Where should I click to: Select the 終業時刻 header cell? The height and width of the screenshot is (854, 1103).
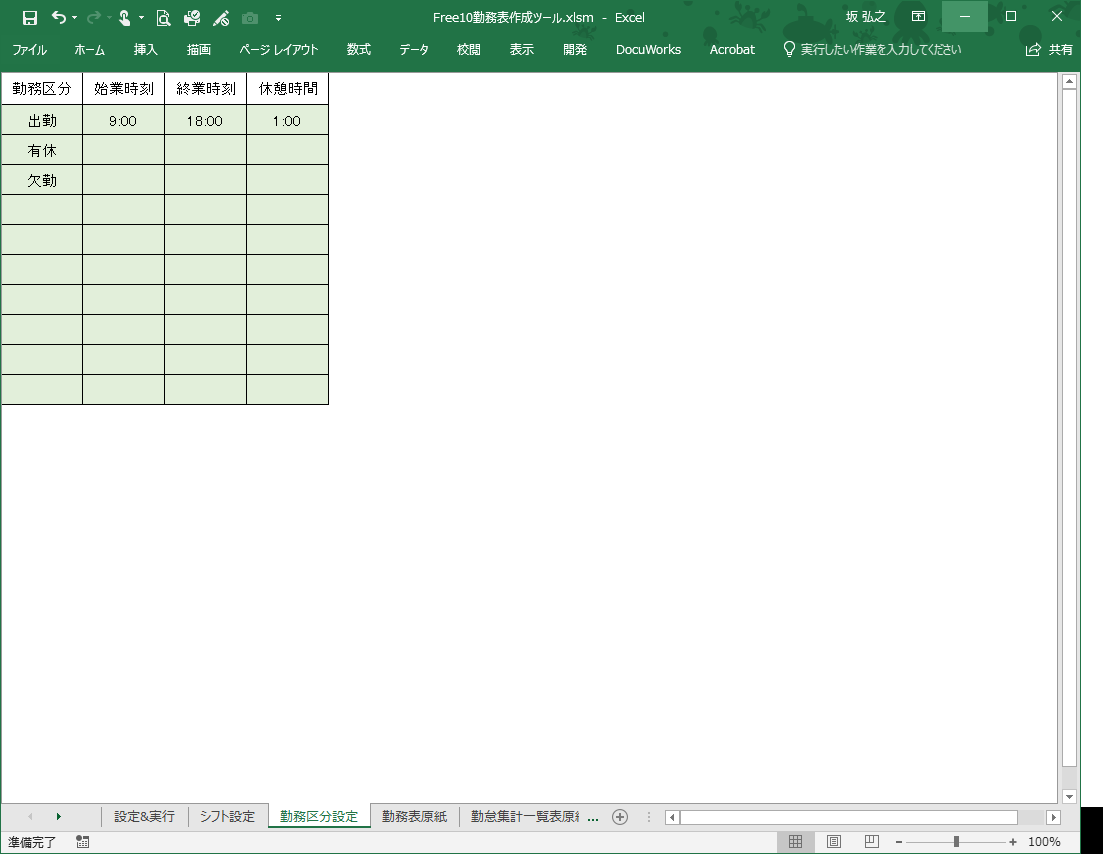205,89
